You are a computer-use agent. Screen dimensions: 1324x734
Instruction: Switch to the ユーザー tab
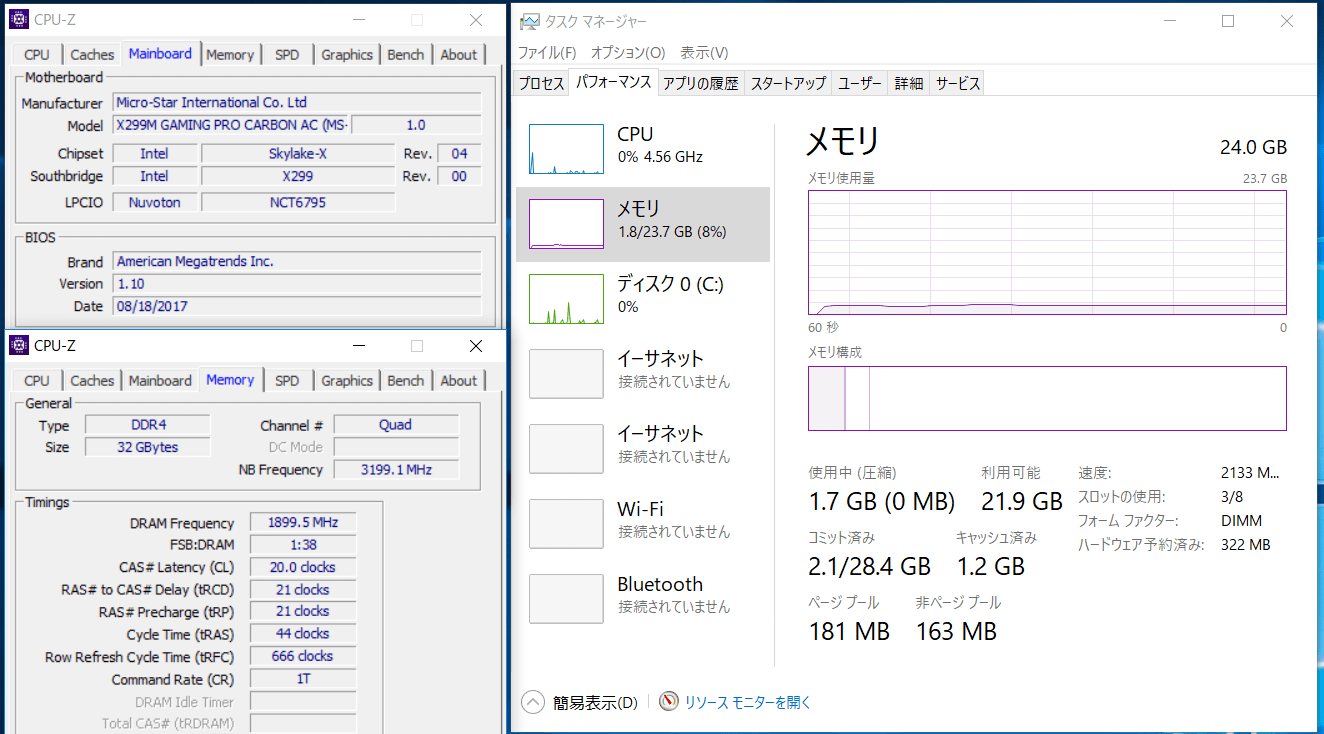point(860,84)
